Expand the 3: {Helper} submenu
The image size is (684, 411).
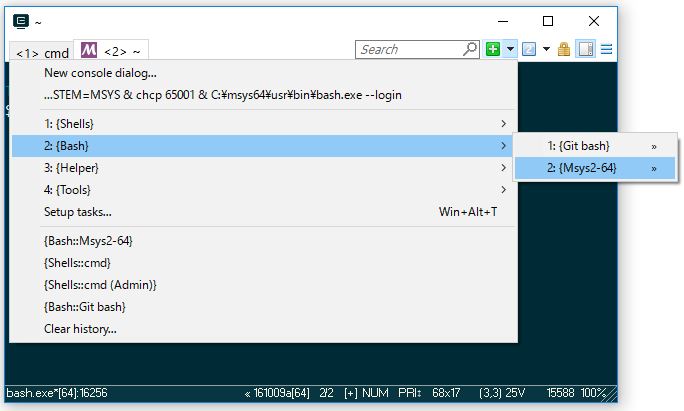(263, 168)
